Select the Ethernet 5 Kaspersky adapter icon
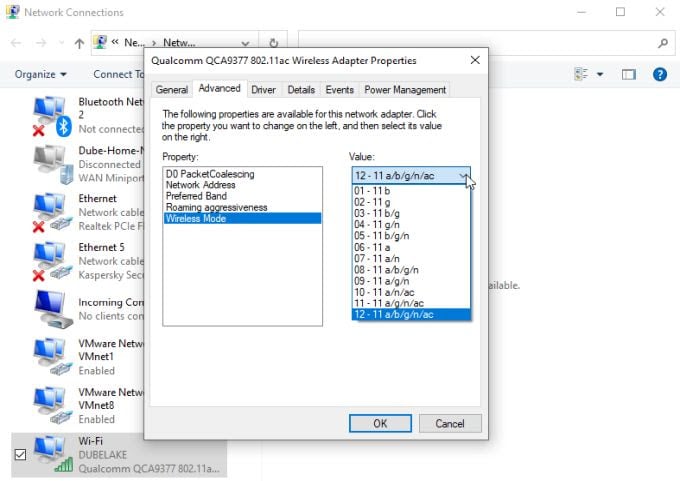Viewport: 680px width, 481px height. pyautogui.click(x=52, y=261)
